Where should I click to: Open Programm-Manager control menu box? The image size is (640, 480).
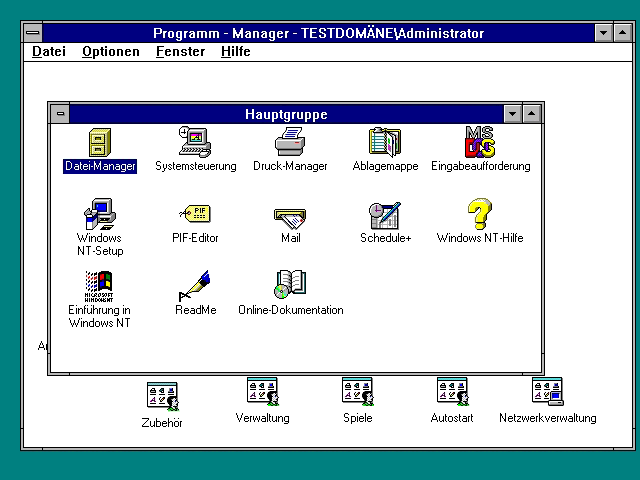(x=33, y=33)
